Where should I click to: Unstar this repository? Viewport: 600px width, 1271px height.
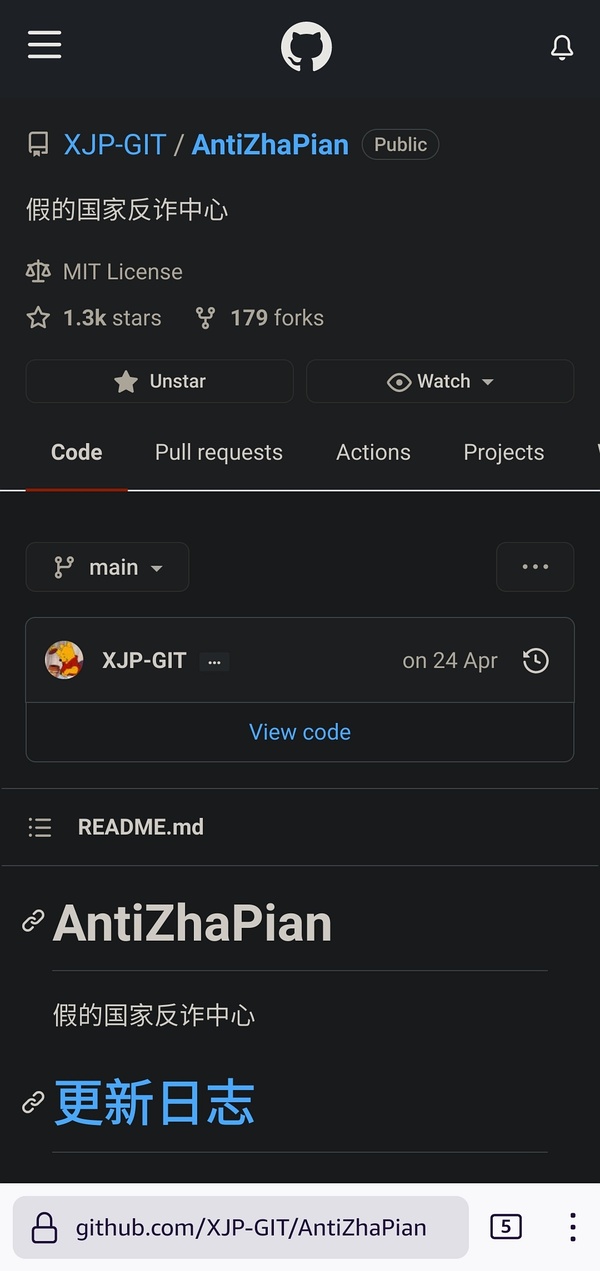(x=160, y=381)
